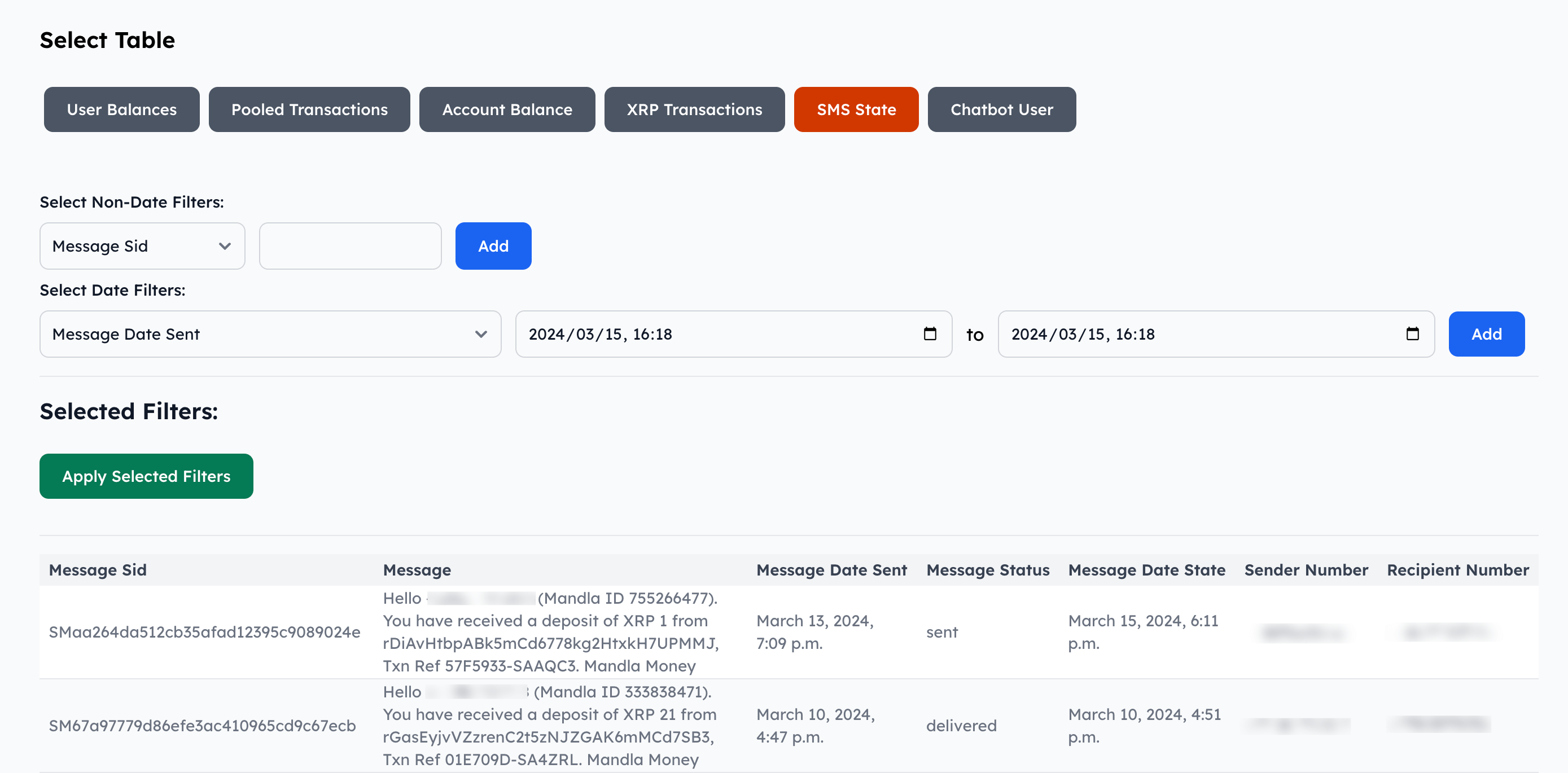Add the non-date Message Sid filter

[x=492, y=246]
